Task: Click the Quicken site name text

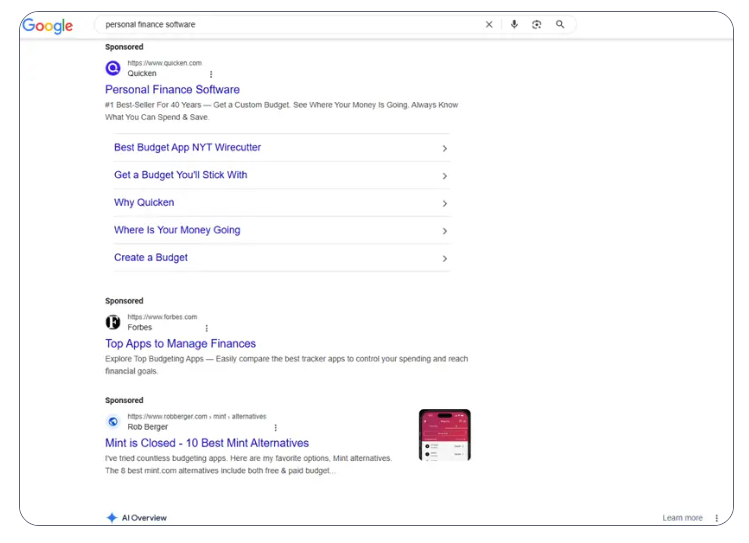Action: (142, 74)
